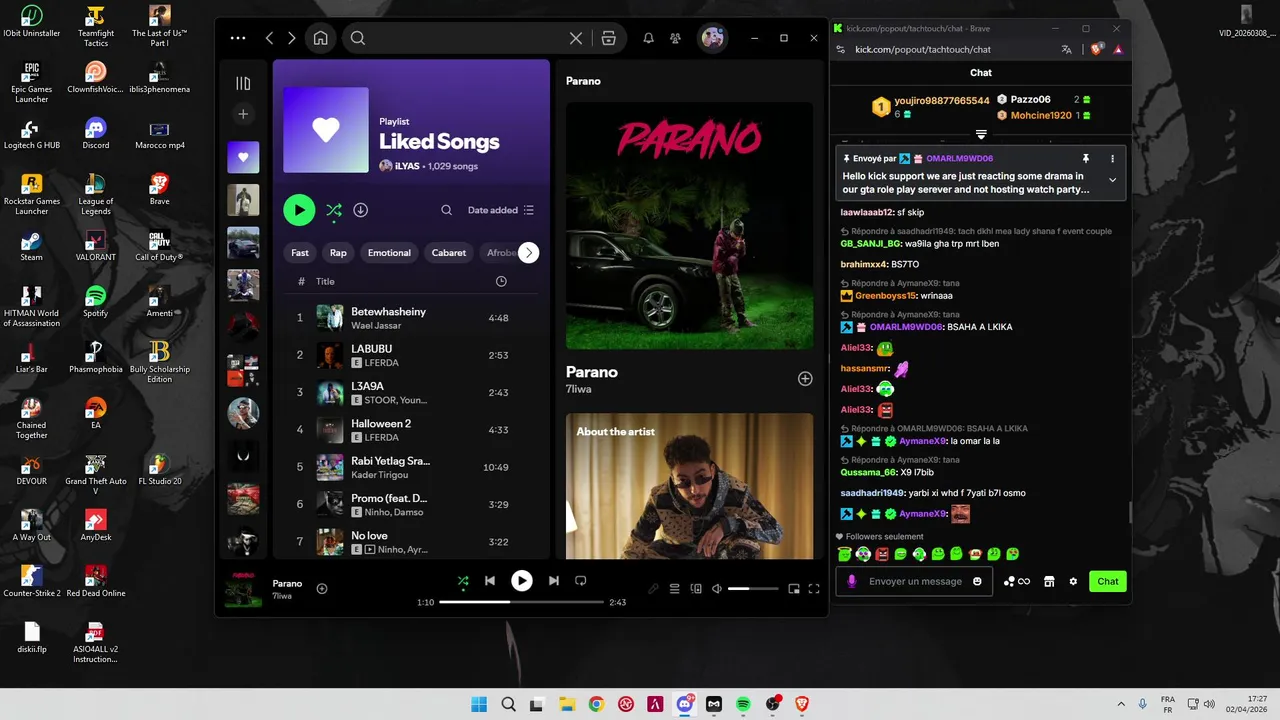Viewport: 1280px width, 720px height.
Task: Toggle shuffle in bottom player bar
Action: [x=463, y=581]
